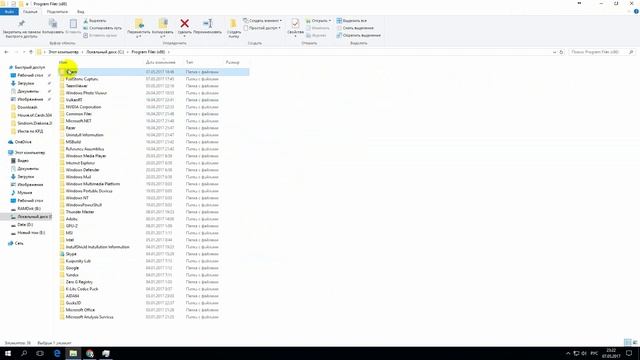The width and height of the screenshot is (640, 360).
Task: Open Chrome from the taskbar
Action: coord(90,353)
